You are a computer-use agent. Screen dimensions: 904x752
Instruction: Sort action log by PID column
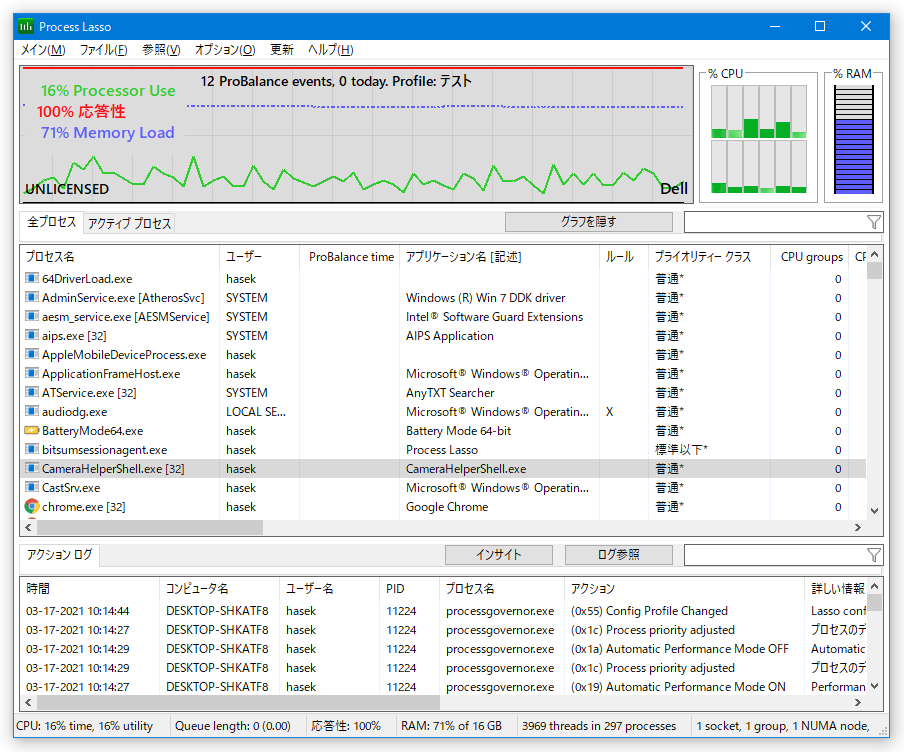pos(409,589)
